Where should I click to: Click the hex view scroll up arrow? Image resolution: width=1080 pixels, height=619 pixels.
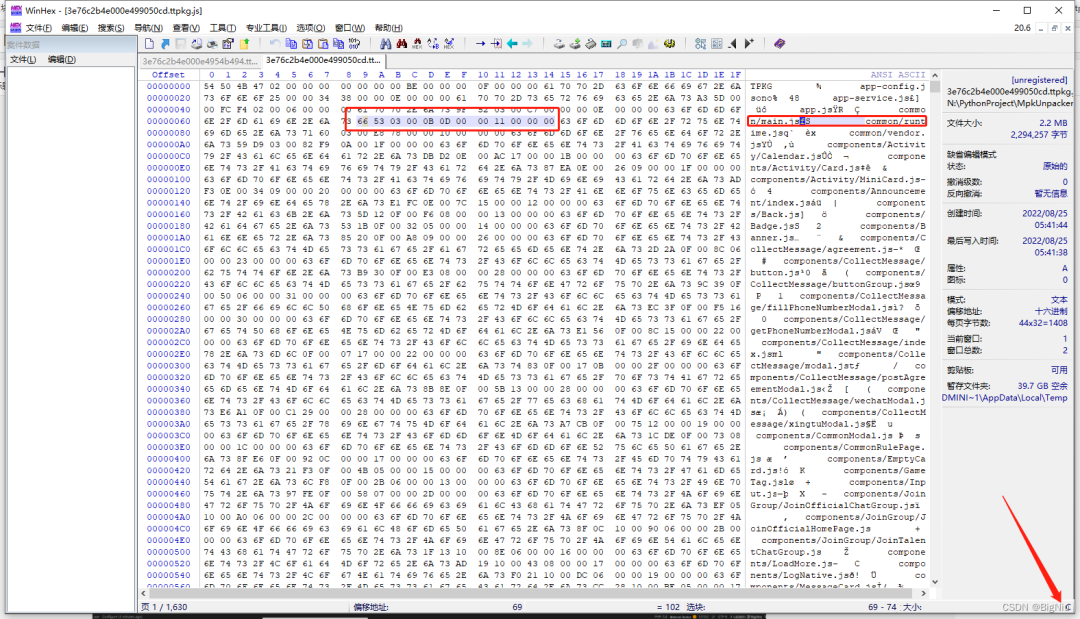coord(935,75)
